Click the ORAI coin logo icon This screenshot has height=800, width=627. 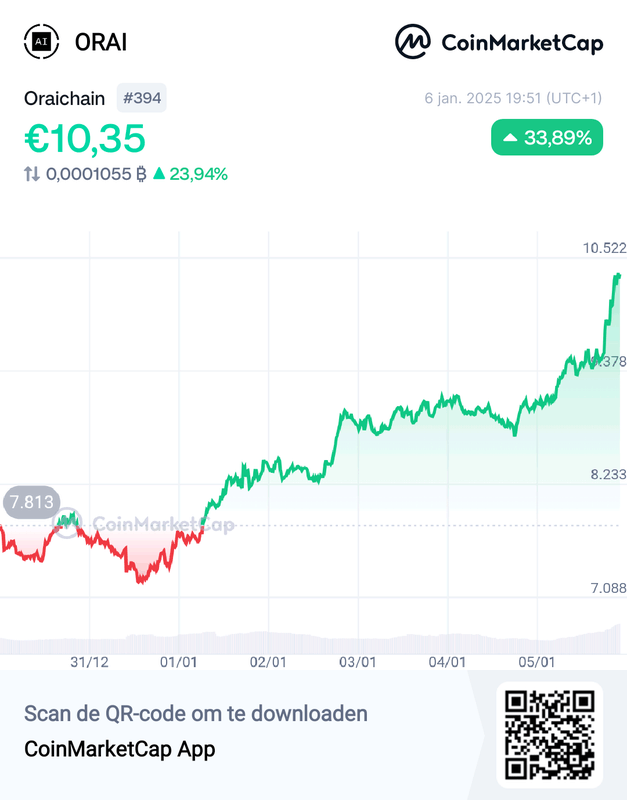(41, 42)
